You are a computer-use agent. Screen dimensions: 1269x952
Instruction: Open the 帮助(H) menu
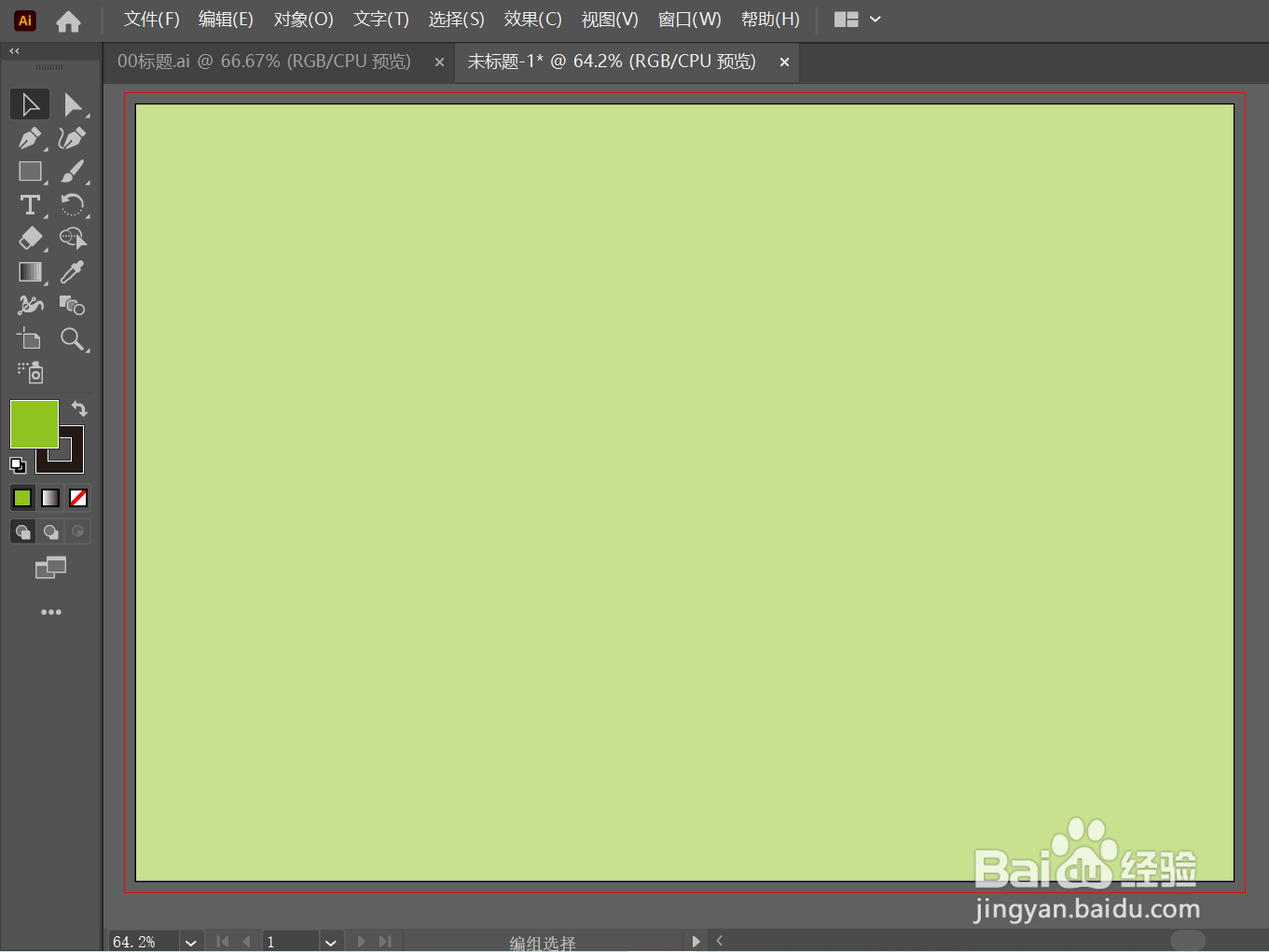coord(770,20)
